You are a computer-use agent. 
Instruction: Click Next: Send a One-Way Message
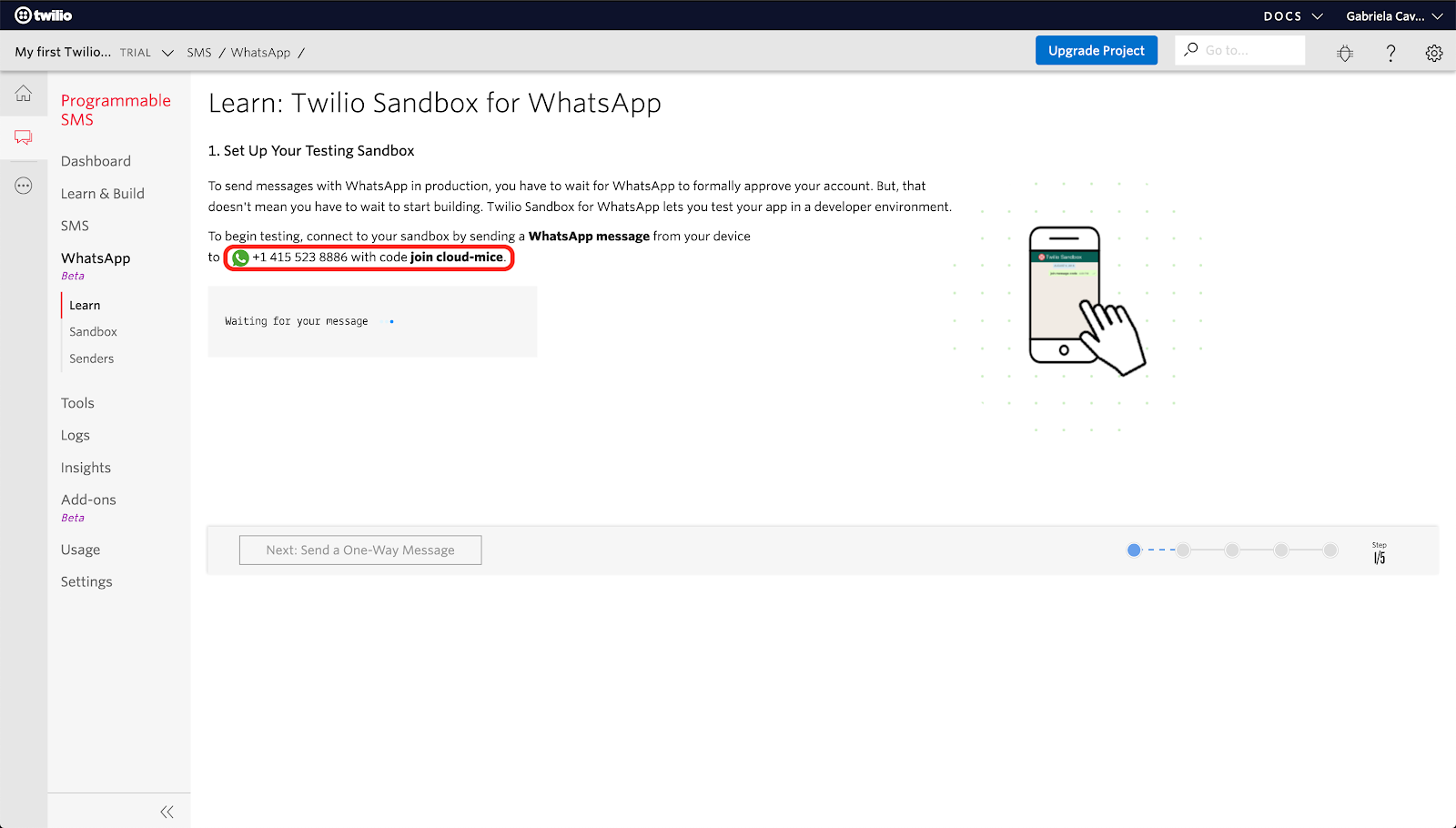(360, 550)
